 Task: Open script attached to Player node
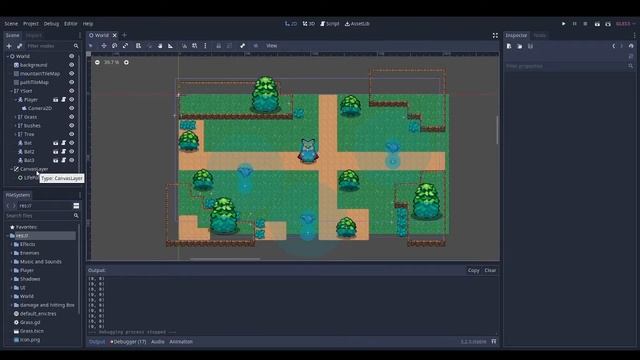click(64, 100)
